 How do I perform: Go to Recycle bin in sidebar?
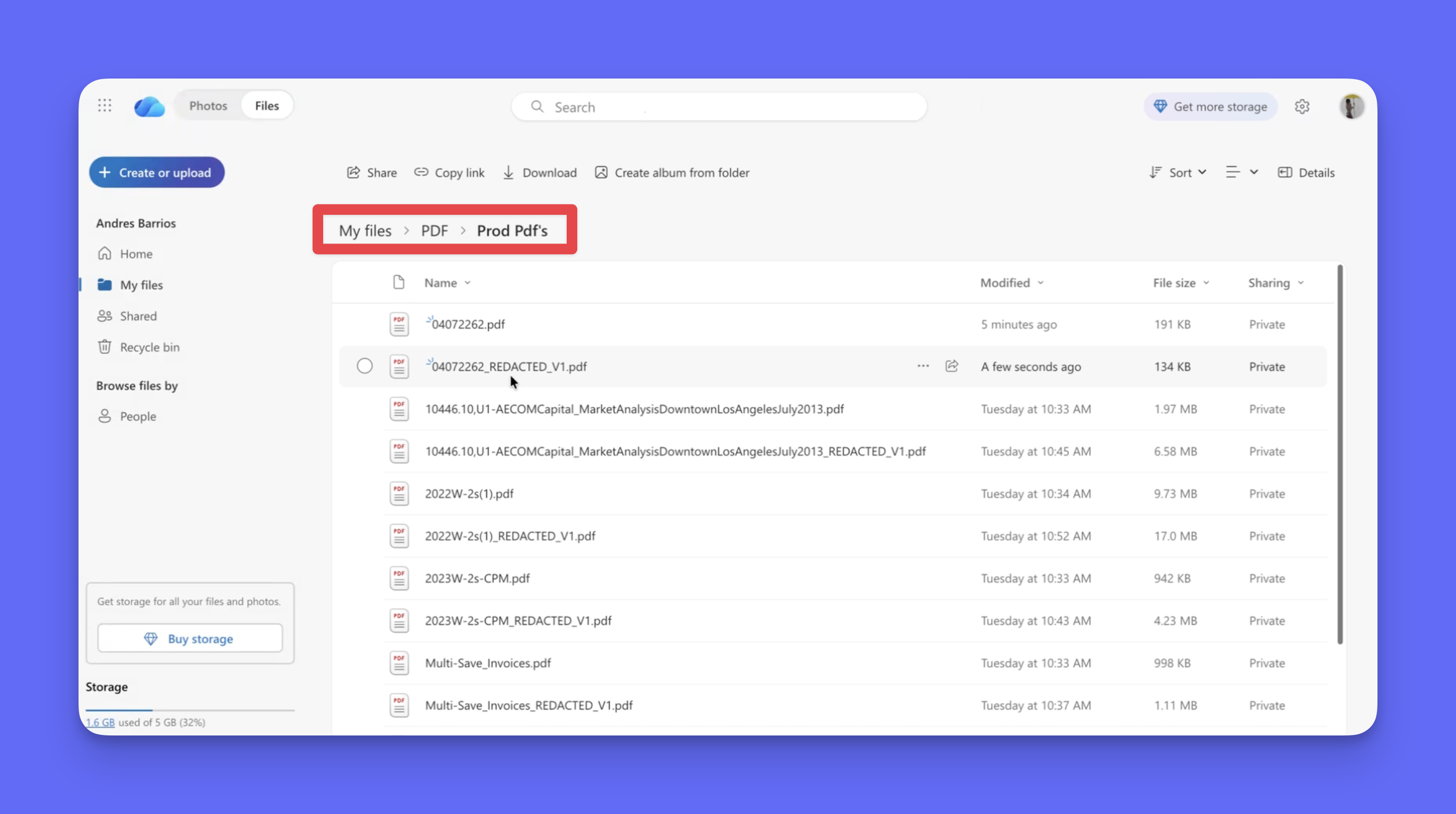149,347
